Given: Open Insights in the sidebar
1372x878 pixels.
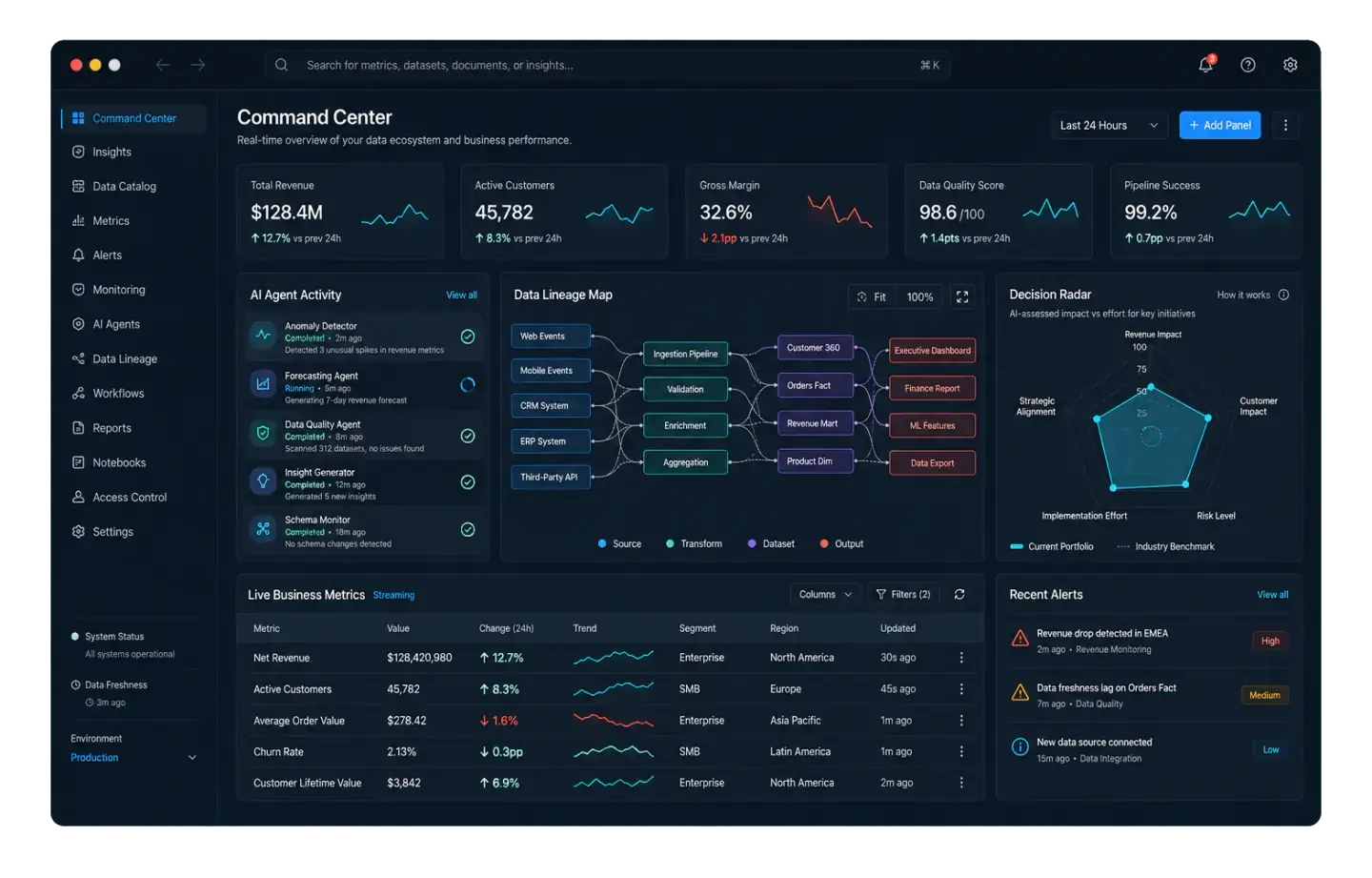Looking at the screenshot, I should pos(133,152).
